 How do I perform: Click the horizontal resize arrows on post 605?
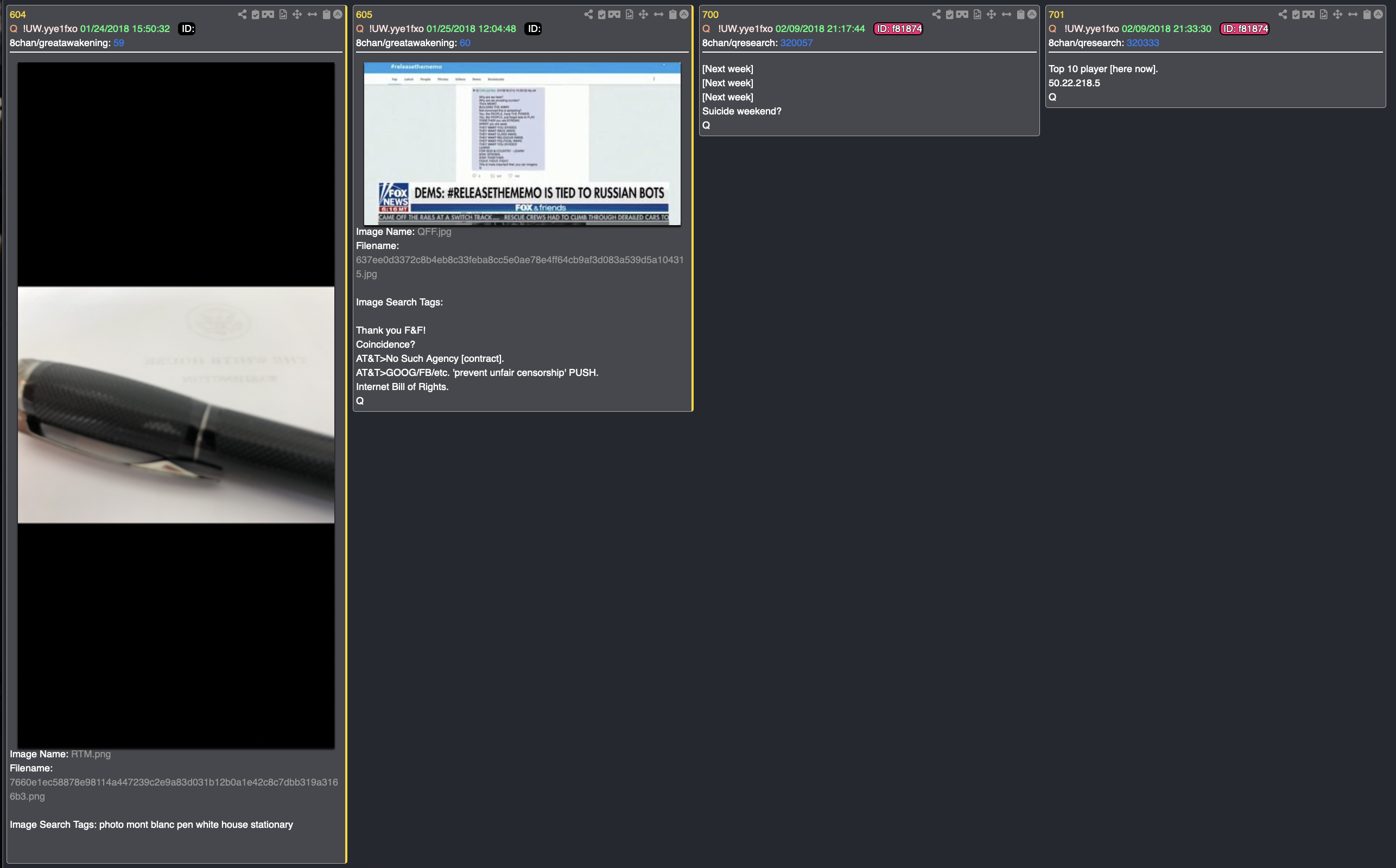click(659, 14)
